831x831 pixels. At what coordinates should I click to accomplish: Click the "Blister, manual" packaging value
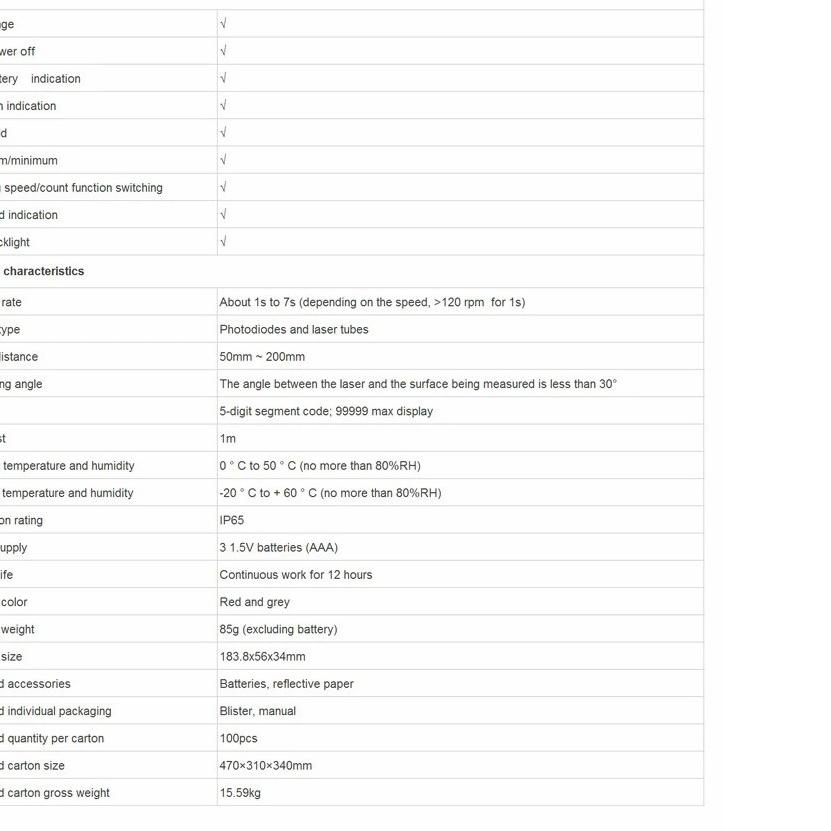[258, 711]
